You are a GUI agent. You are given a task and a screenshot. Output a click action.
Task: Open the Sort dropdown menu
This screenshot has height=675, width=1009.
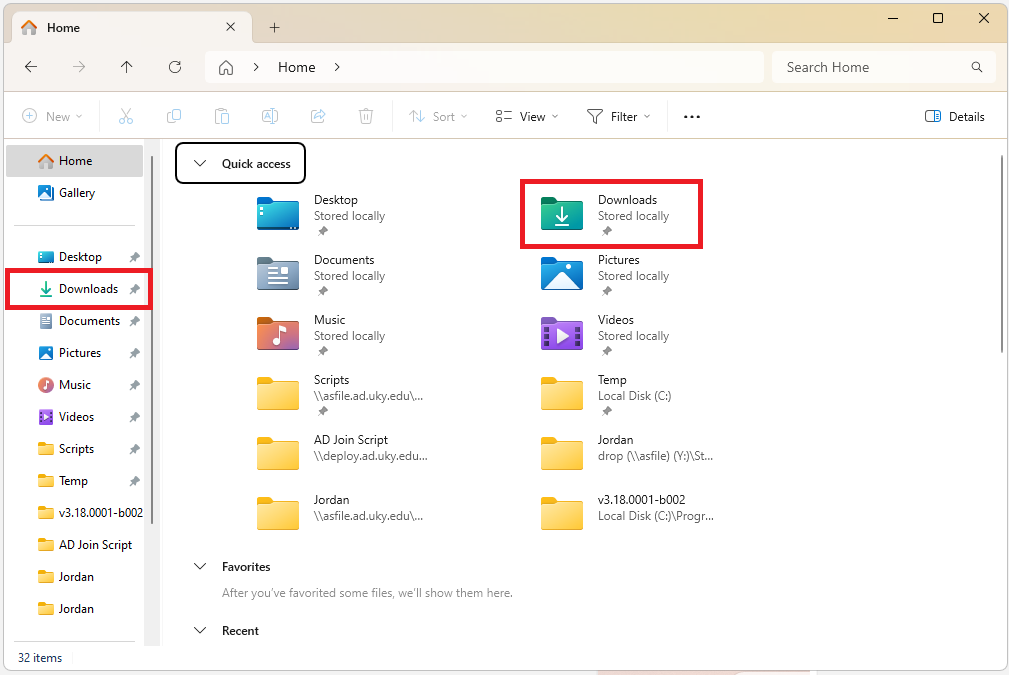[x=434, y=116]
